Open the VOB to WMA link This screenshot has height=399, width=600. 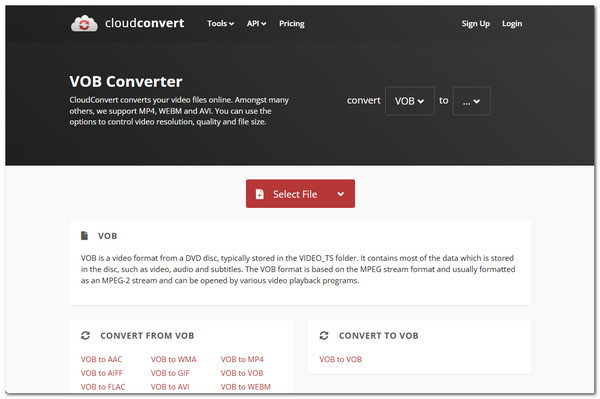(173, 359)
